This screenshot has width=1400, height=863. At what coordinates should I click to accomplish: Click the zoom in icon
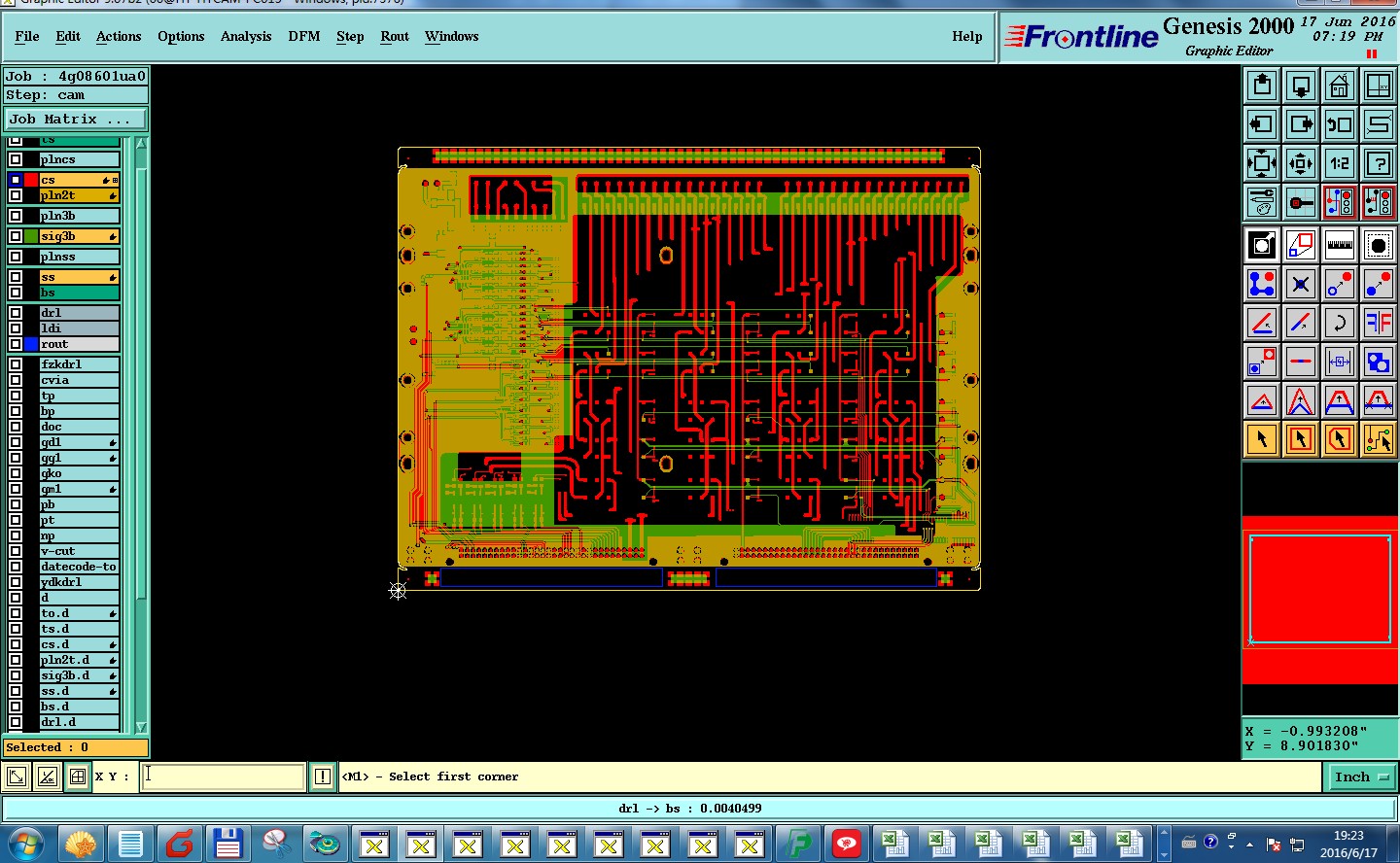point(1262,163)
